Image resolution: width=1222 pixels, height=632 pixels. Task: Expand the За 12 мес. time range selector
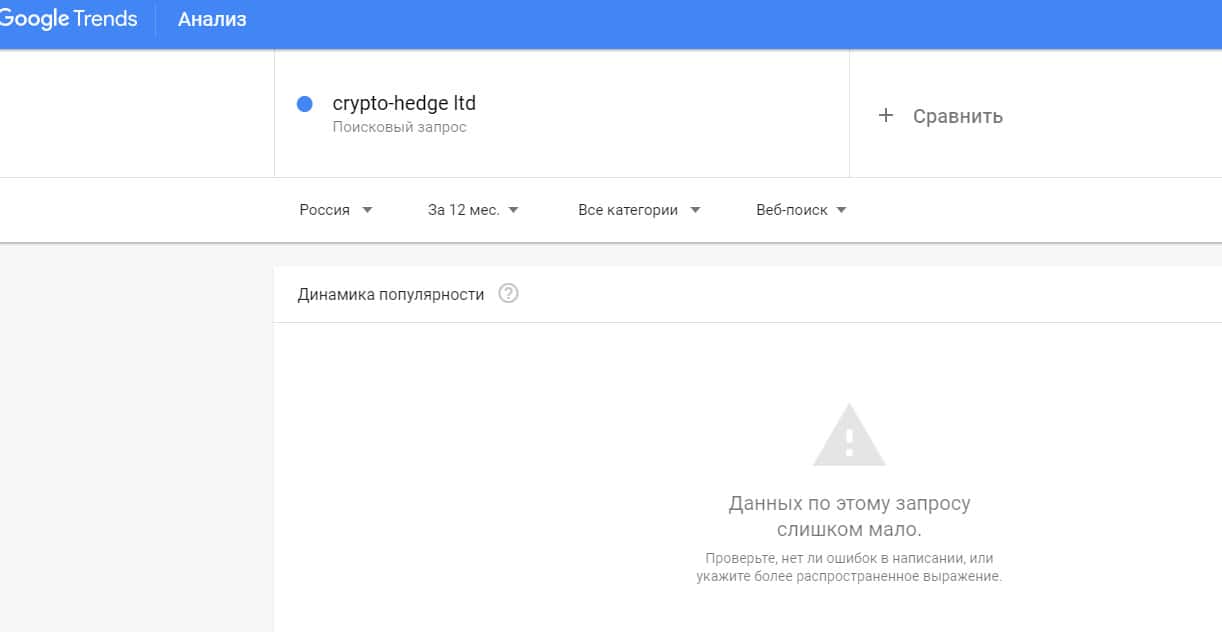tap(464, 210)
